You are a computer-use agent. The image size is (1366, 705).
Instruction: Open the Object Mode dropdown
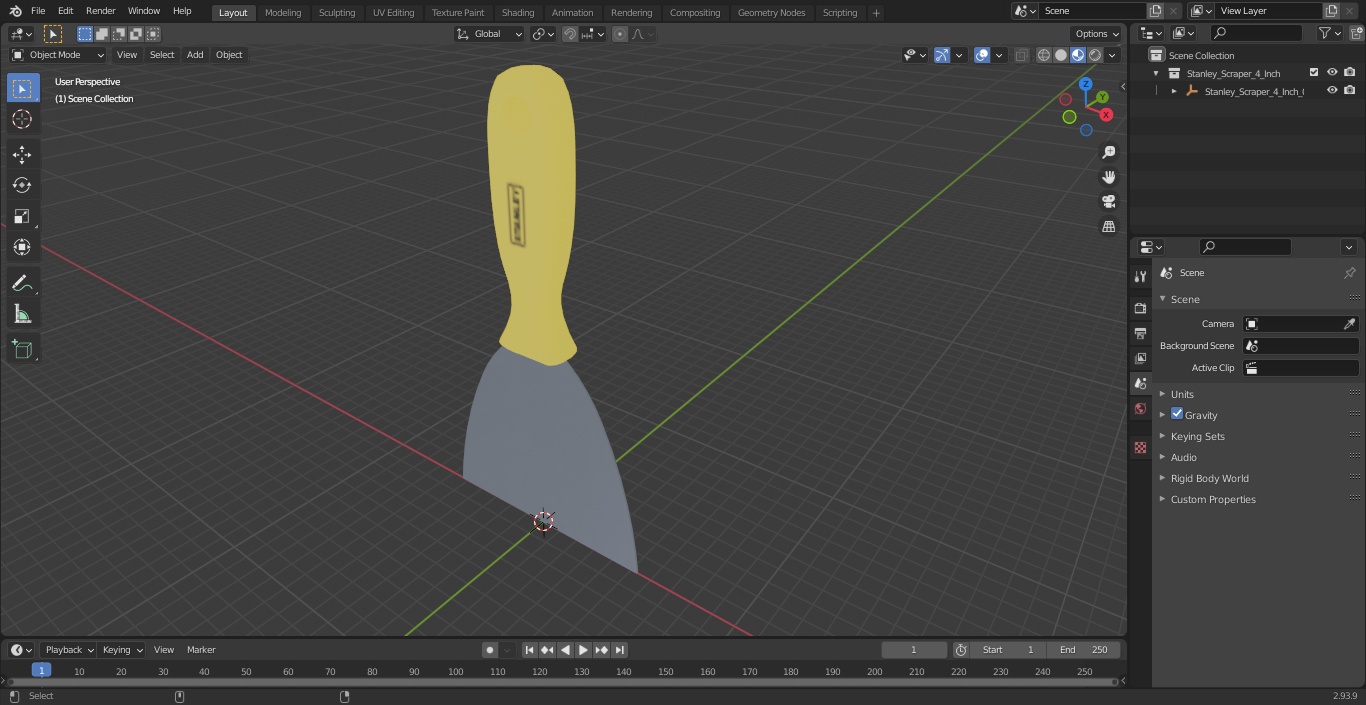pos(58,55)
